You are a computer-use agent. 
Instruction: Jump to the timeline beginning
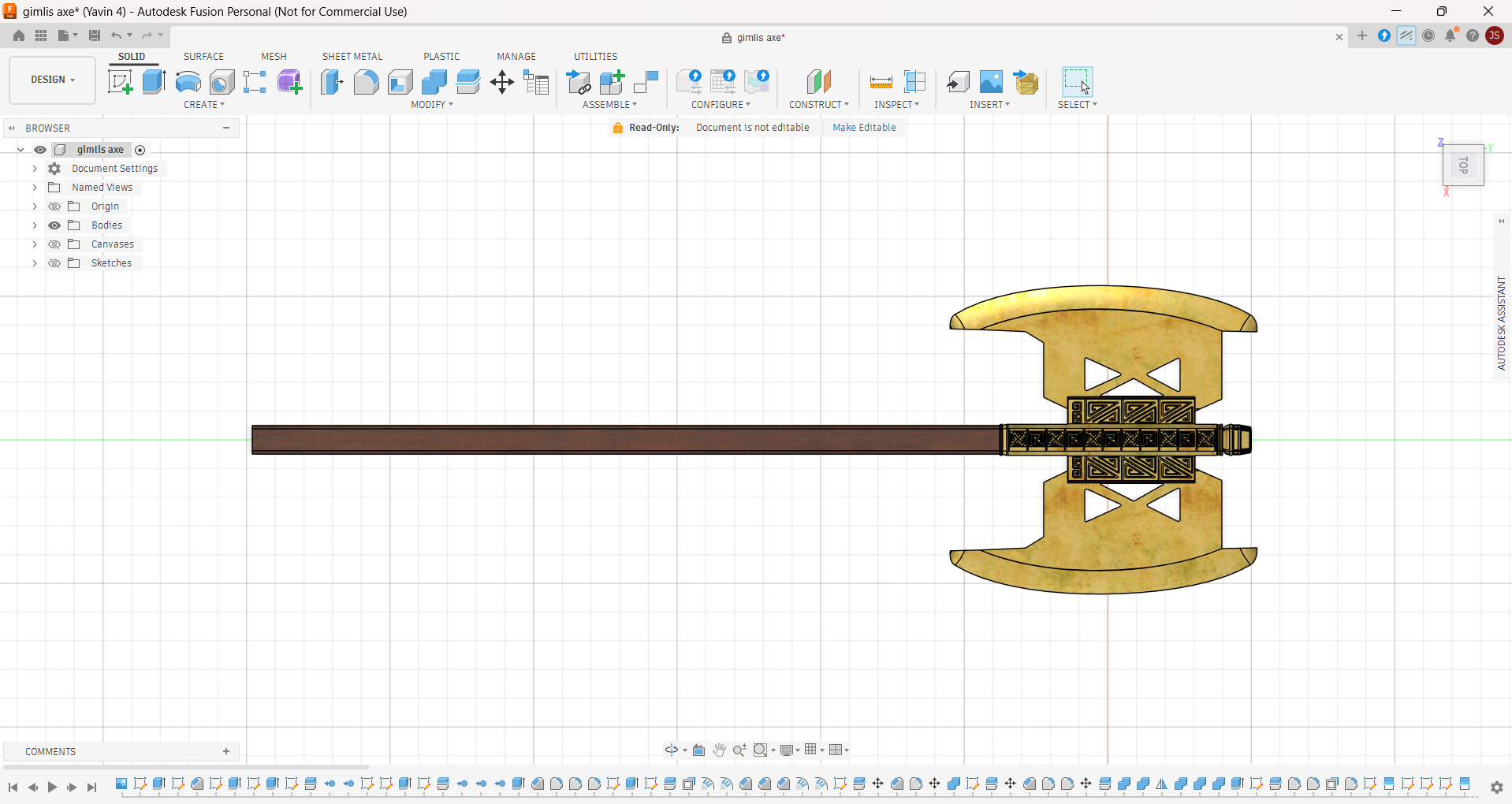(x=13, y=787)
